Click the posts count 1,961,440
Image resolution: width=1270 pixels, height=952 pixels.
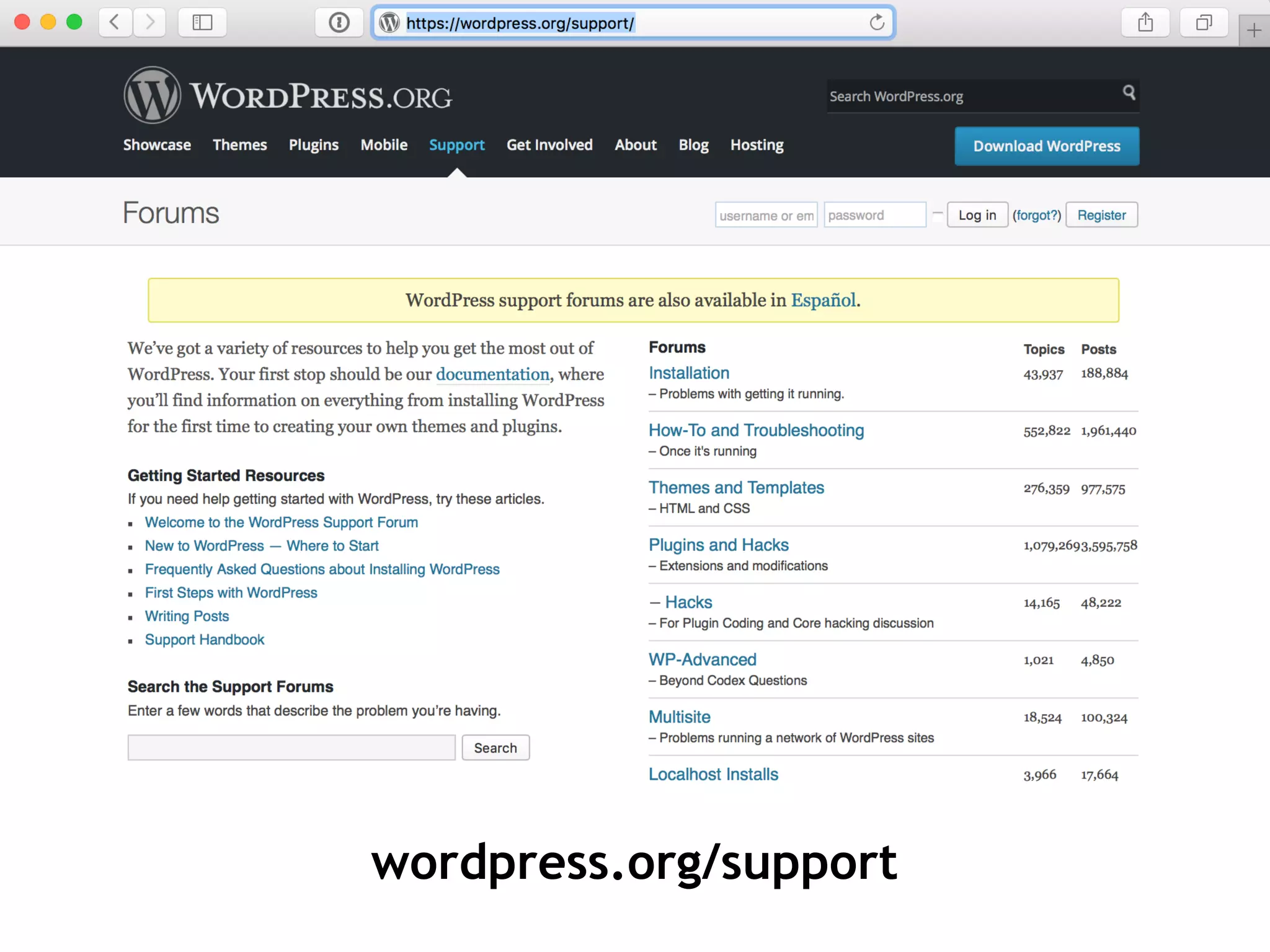coord(1108,431)
